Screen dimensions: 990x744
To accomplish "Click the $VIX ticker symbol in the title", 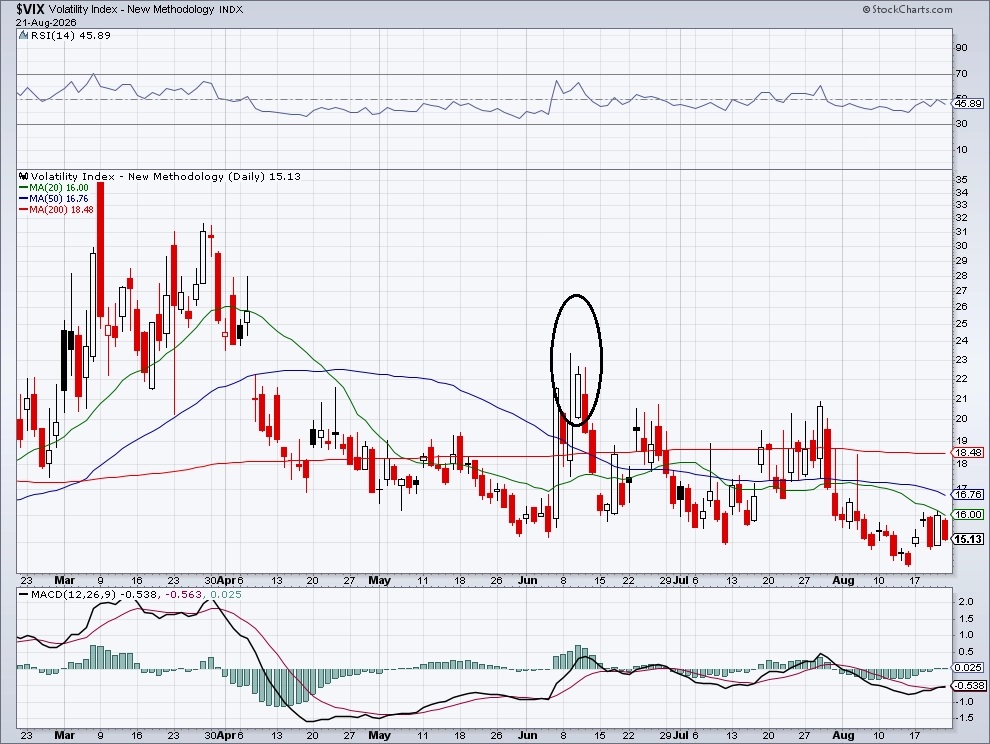I will point(30,9).
